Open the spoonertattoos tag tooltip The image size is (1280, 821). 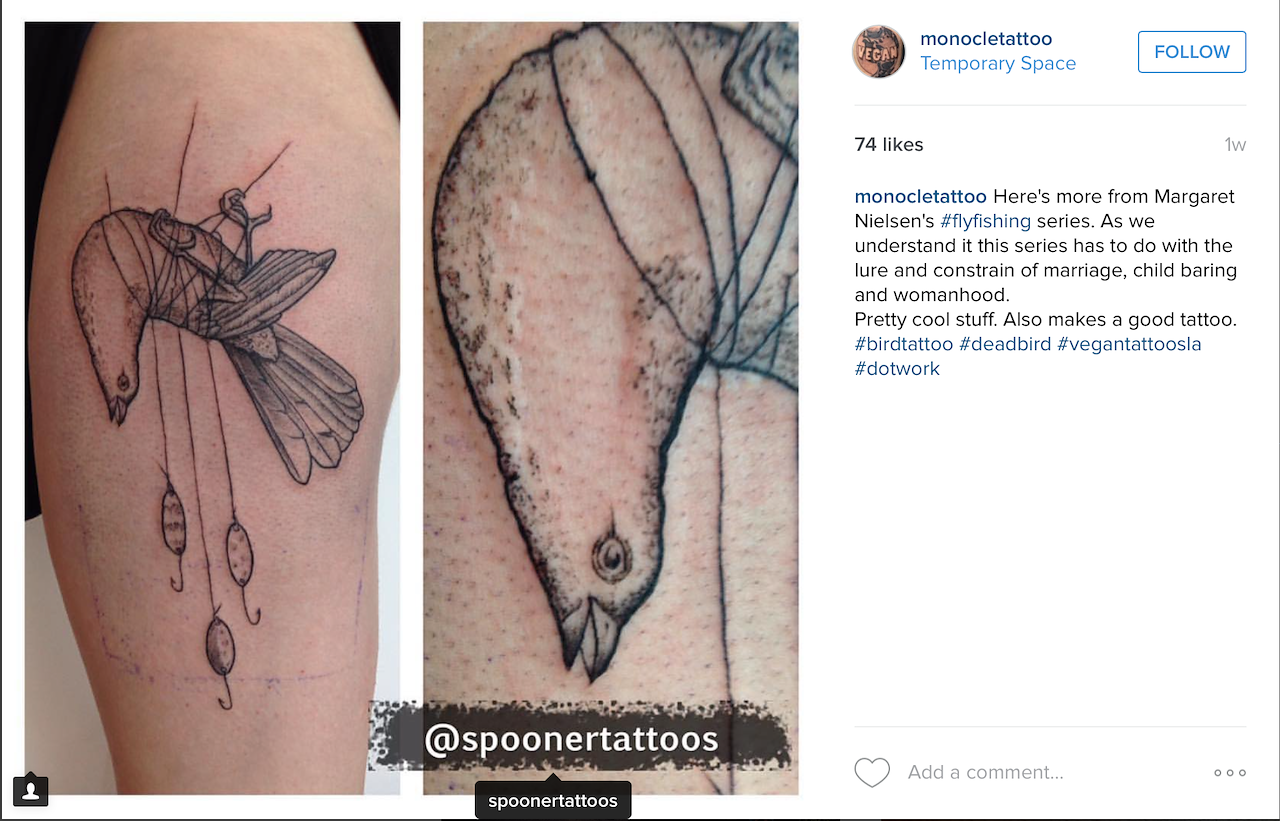[x=553, y=800]
